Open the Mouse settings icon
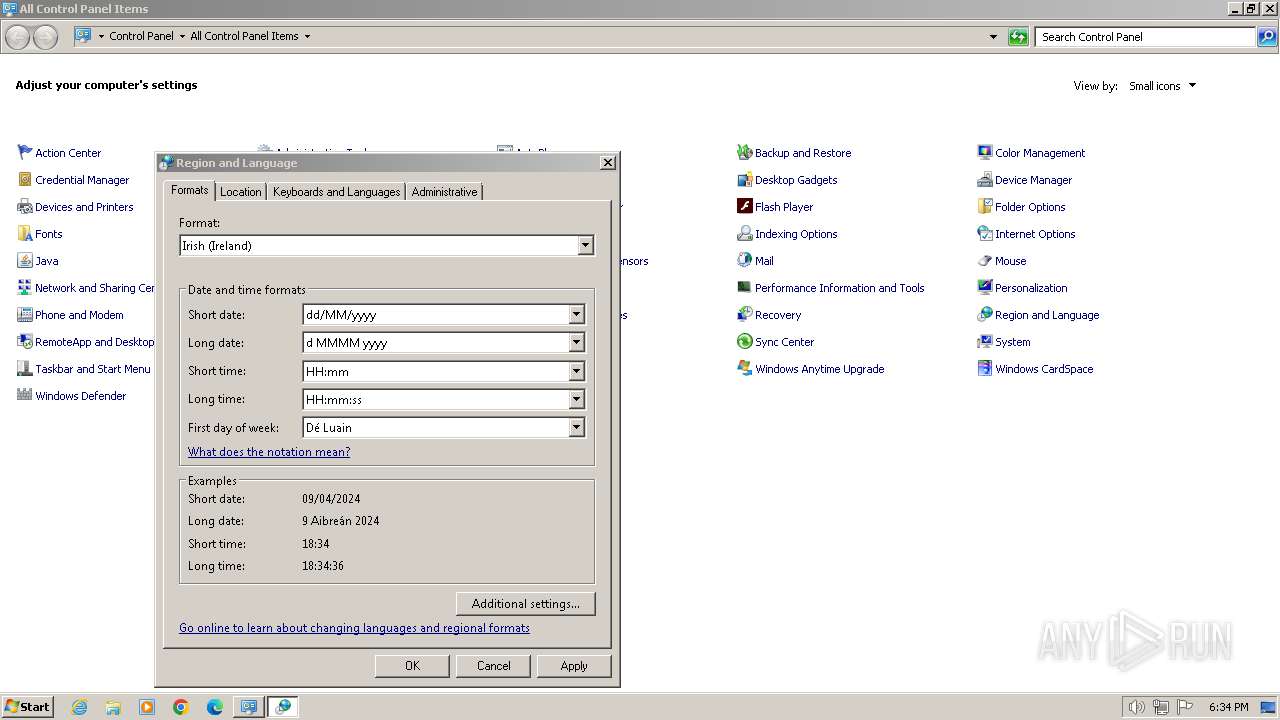1280x720 pixels. pos(985,261)
